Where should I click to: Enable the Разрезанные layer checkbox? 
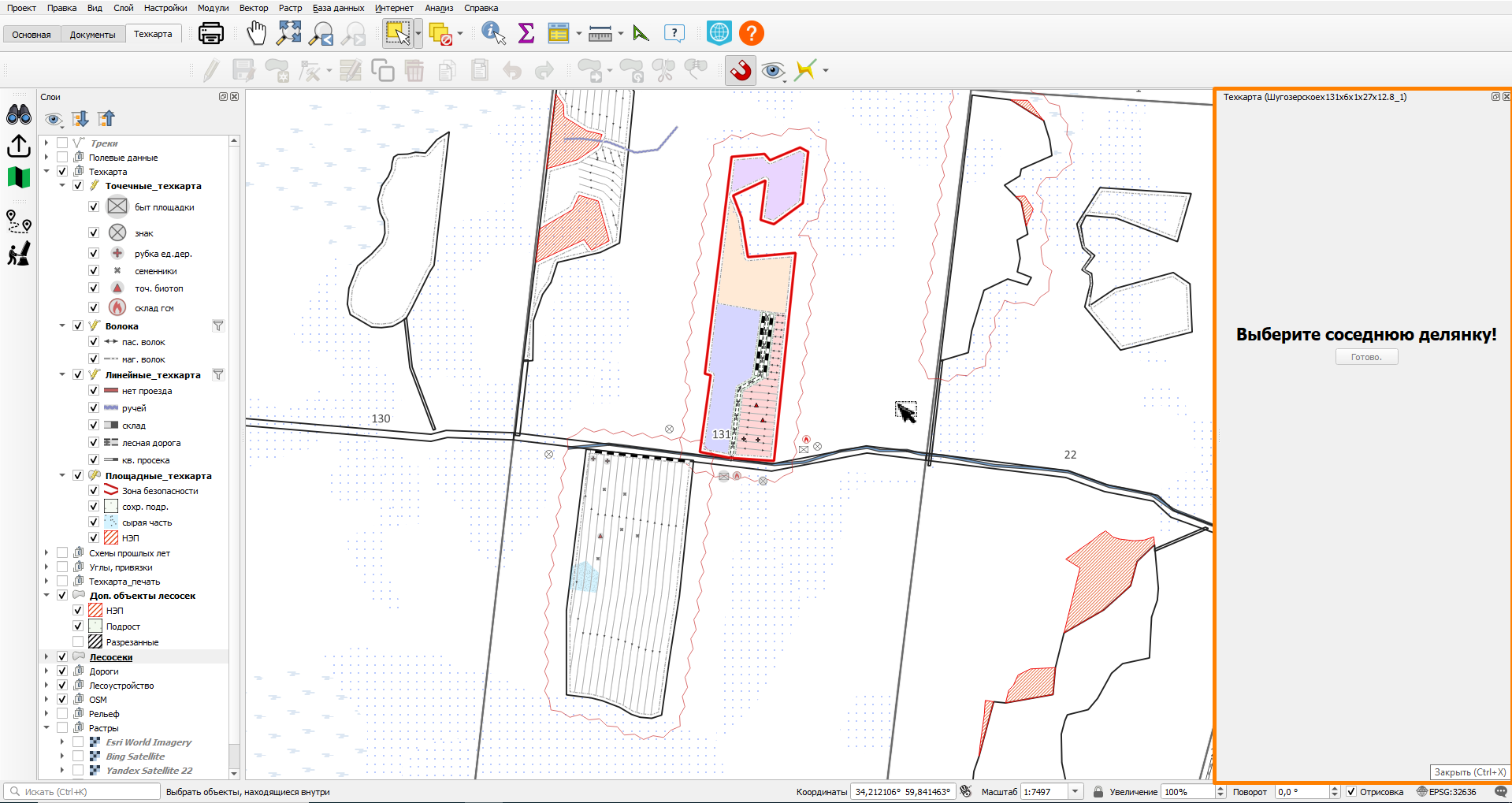[78, 641]
